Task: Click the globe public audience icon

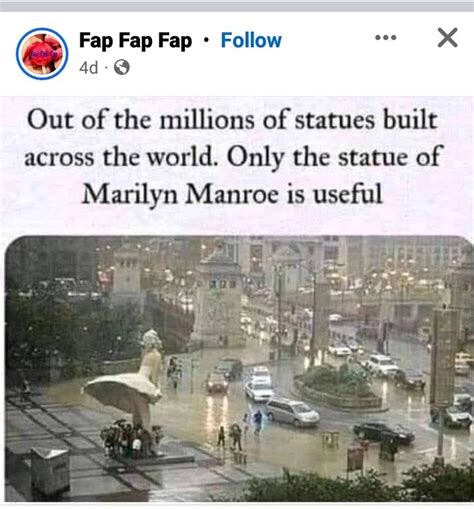Action: tap(122, 67)
